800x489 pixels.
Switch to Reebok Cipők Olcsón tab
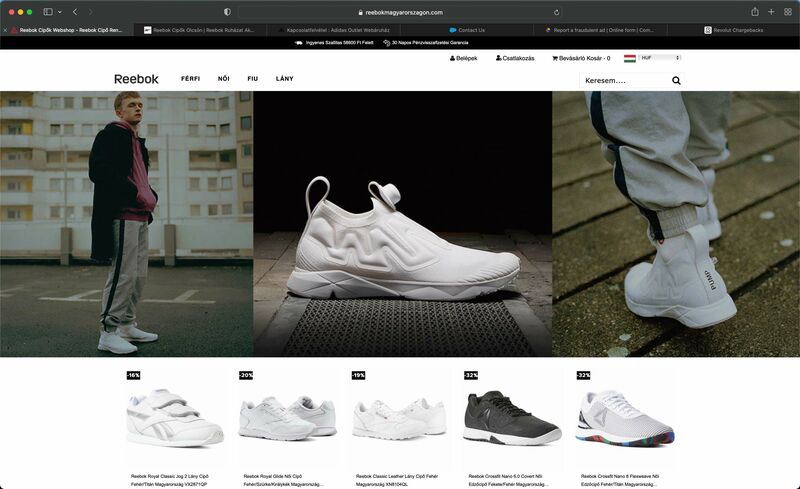[x=200, y=30]
